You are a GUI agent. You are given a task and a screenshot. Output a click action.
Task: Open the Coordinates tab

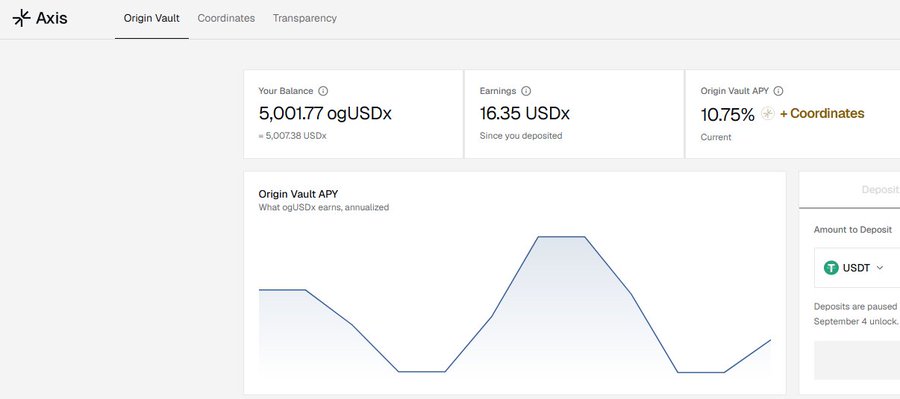click(x=226, y=18)
